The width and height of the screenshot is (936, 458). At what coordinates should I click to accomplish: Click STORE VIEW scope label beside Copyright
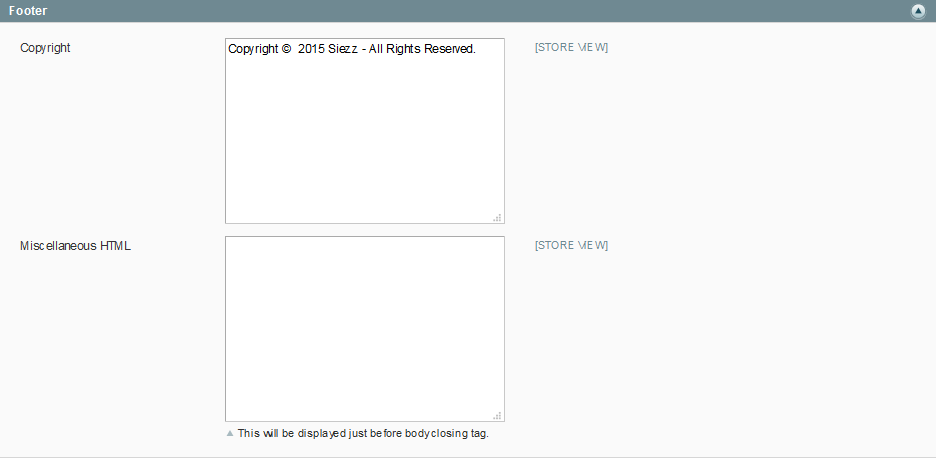tap(571, 48)
